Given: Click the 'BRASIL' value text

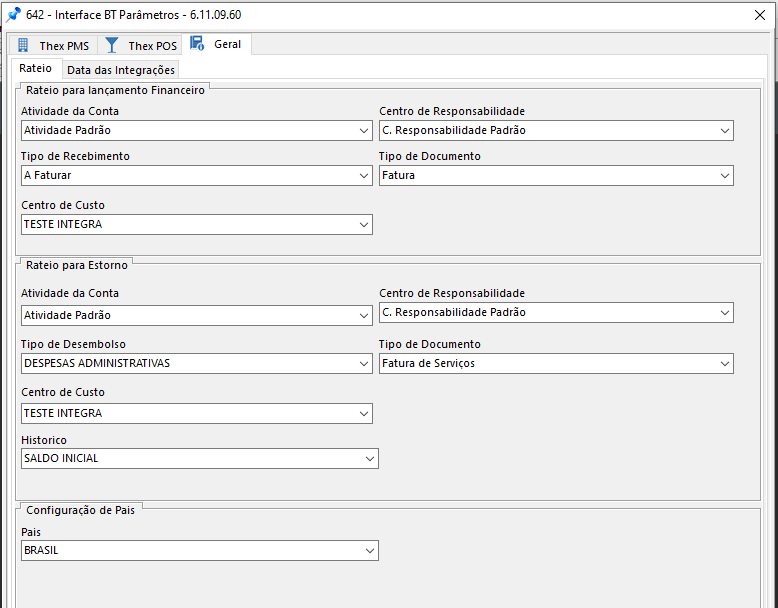Looking at the screenshot, I should coord(41,550).
